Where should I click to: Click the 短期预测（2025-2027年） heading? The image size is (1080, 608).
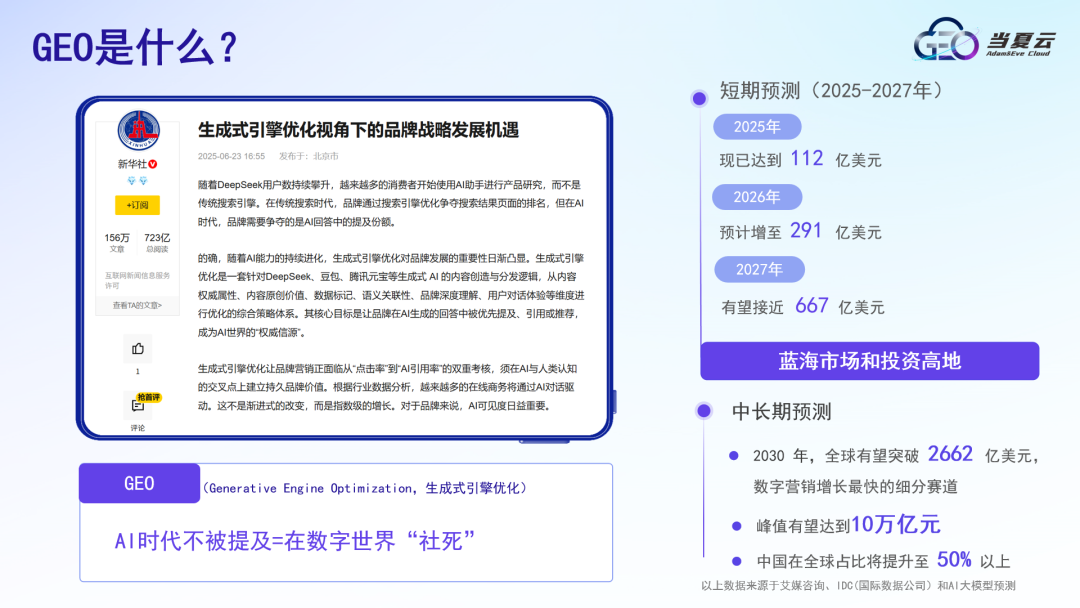[x=831, y=91]
